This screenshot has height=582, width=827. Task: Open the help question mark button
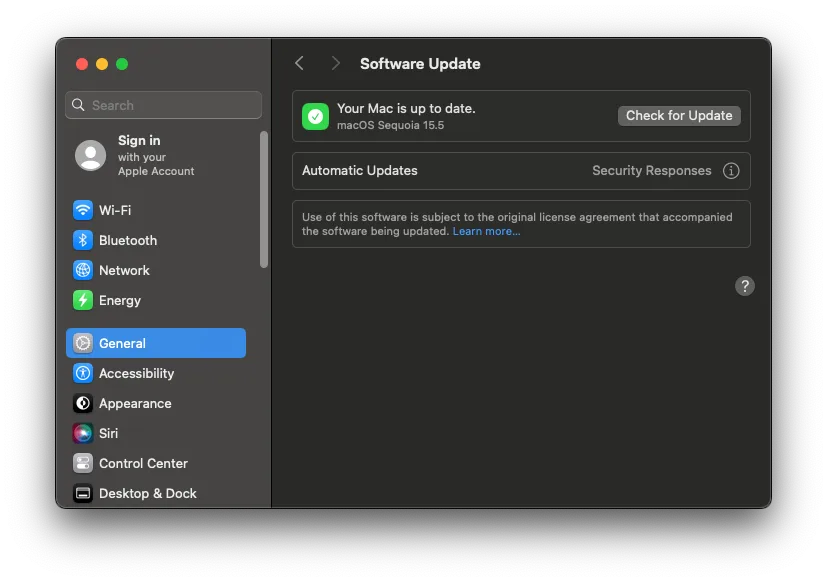pyautogui.click(x=744, y=285)
